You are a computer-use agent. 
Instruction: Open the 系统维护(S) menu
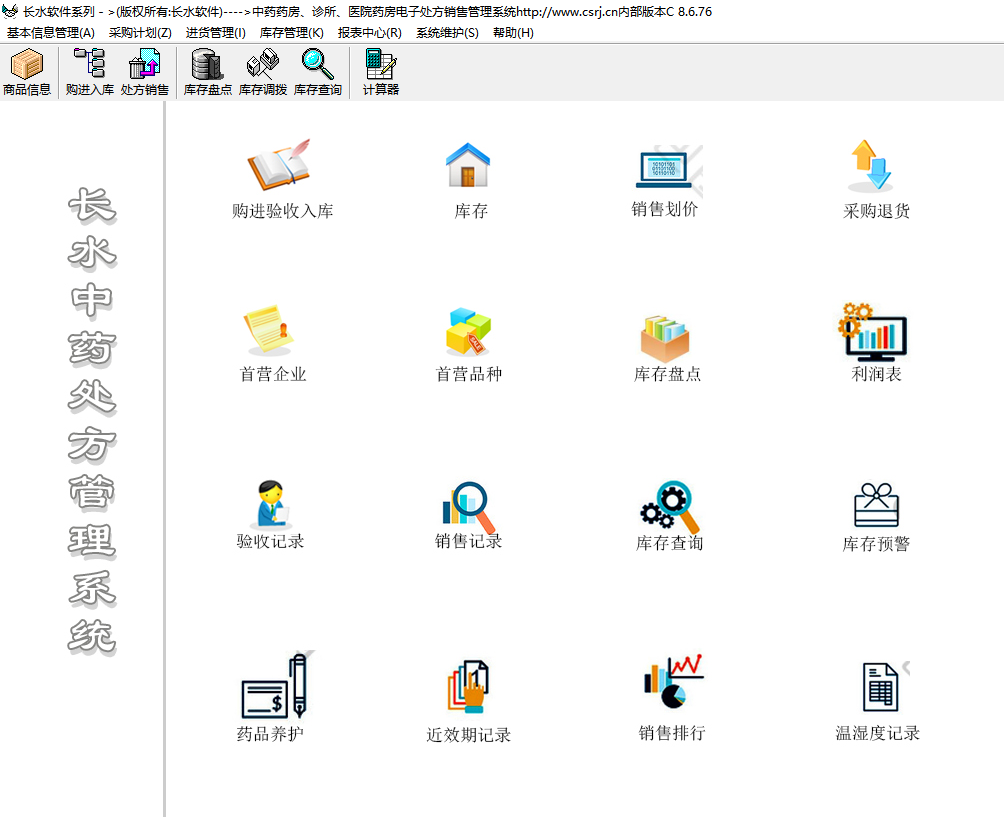tap(447, 33)
